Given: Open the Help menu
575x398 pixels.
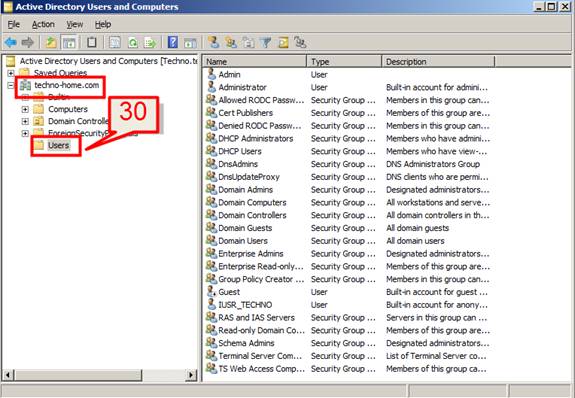Looking at the screenshot, I should [x=103, y=25].
